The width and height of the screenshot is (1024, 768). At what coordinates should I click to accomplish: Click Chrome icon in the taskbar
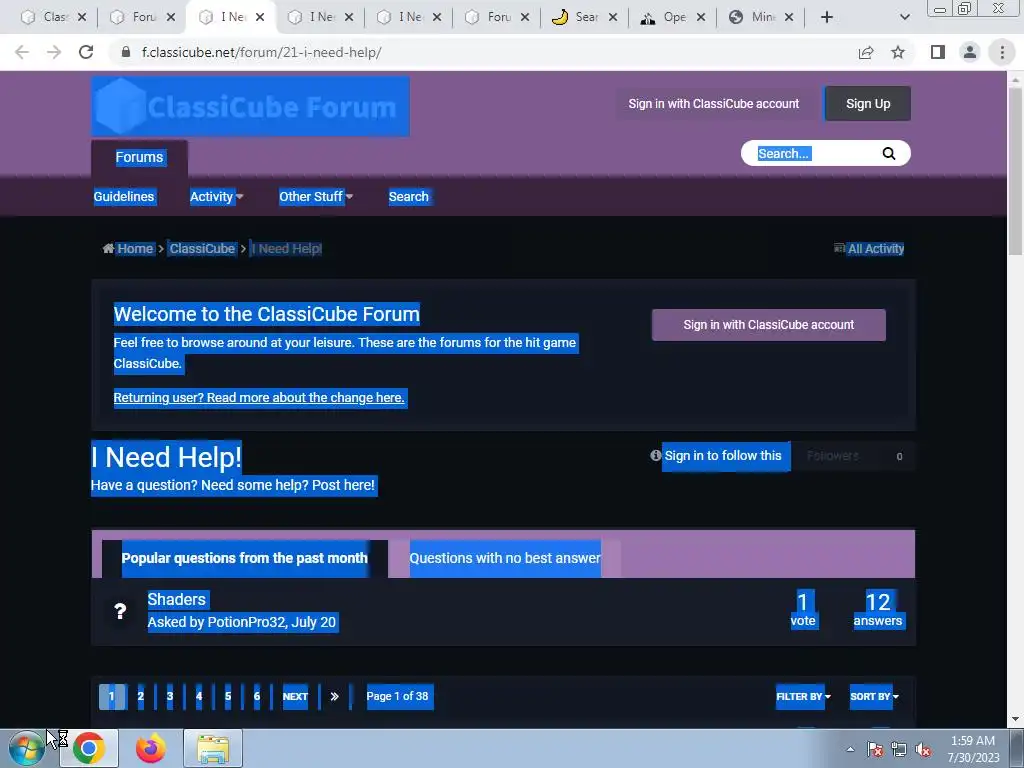(89, 748)
